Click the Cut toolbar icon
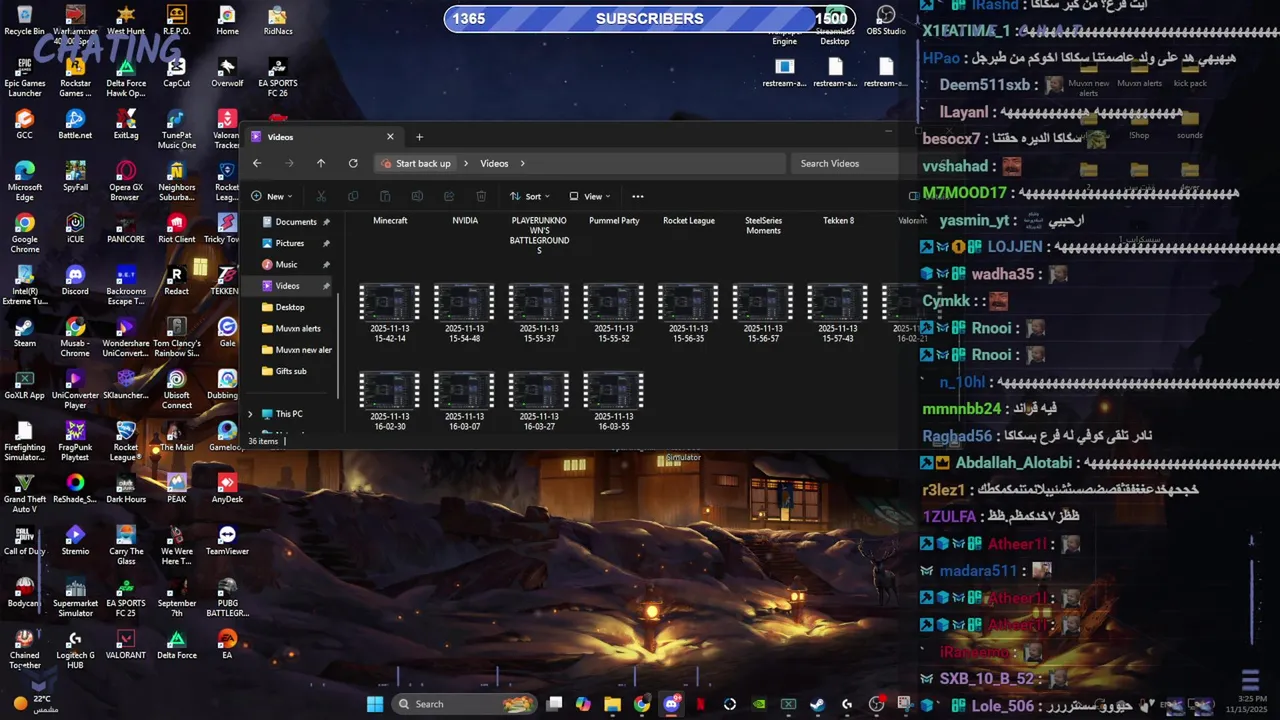 pyautogui.click(x=321, y=196)
